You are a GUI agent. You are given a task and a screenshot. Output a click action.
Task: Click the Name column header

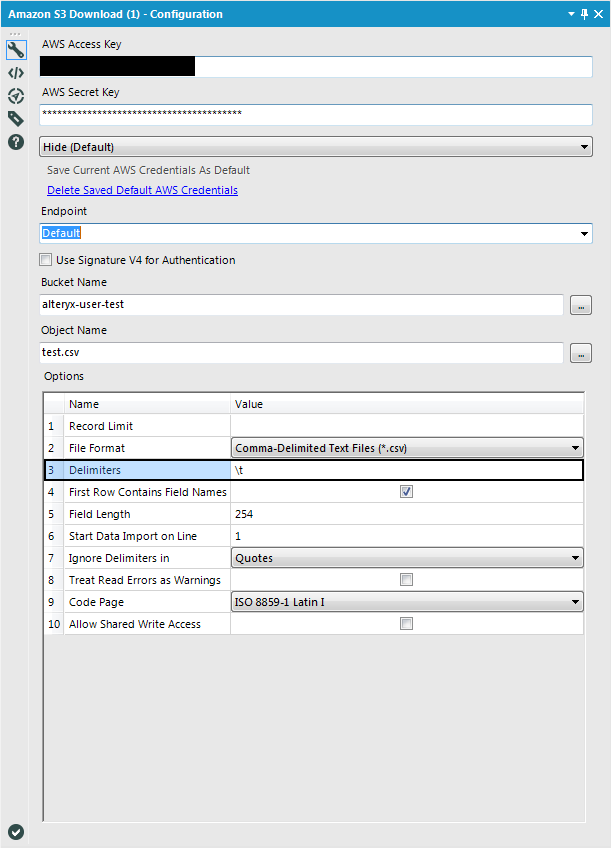(147, 404)
